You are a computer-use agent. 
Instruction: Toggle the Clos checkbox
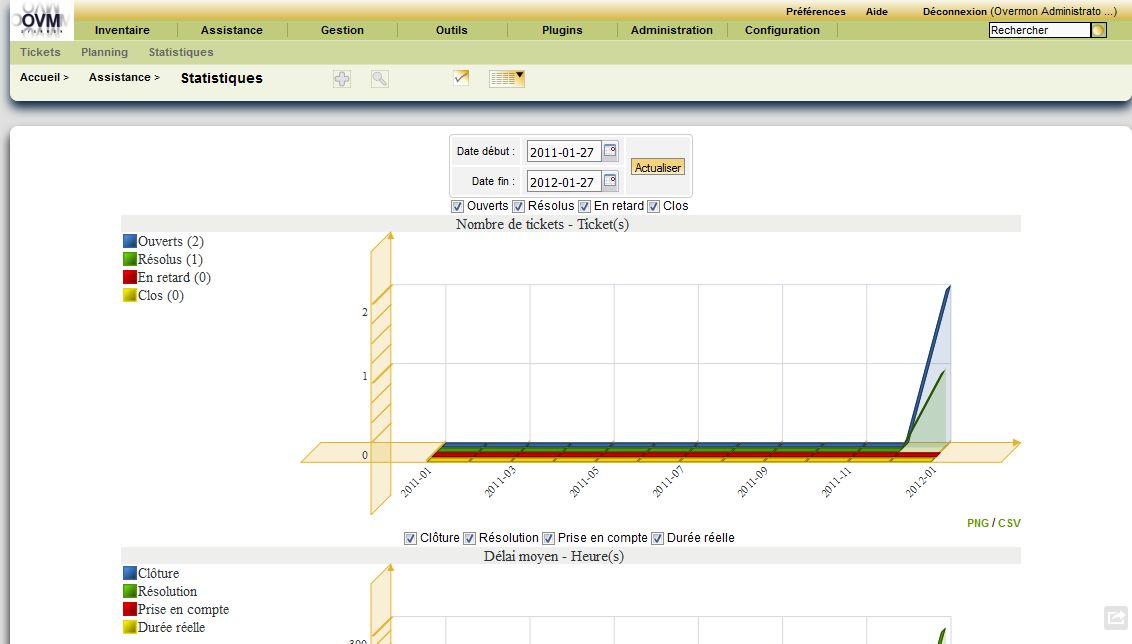pos(653,206)
